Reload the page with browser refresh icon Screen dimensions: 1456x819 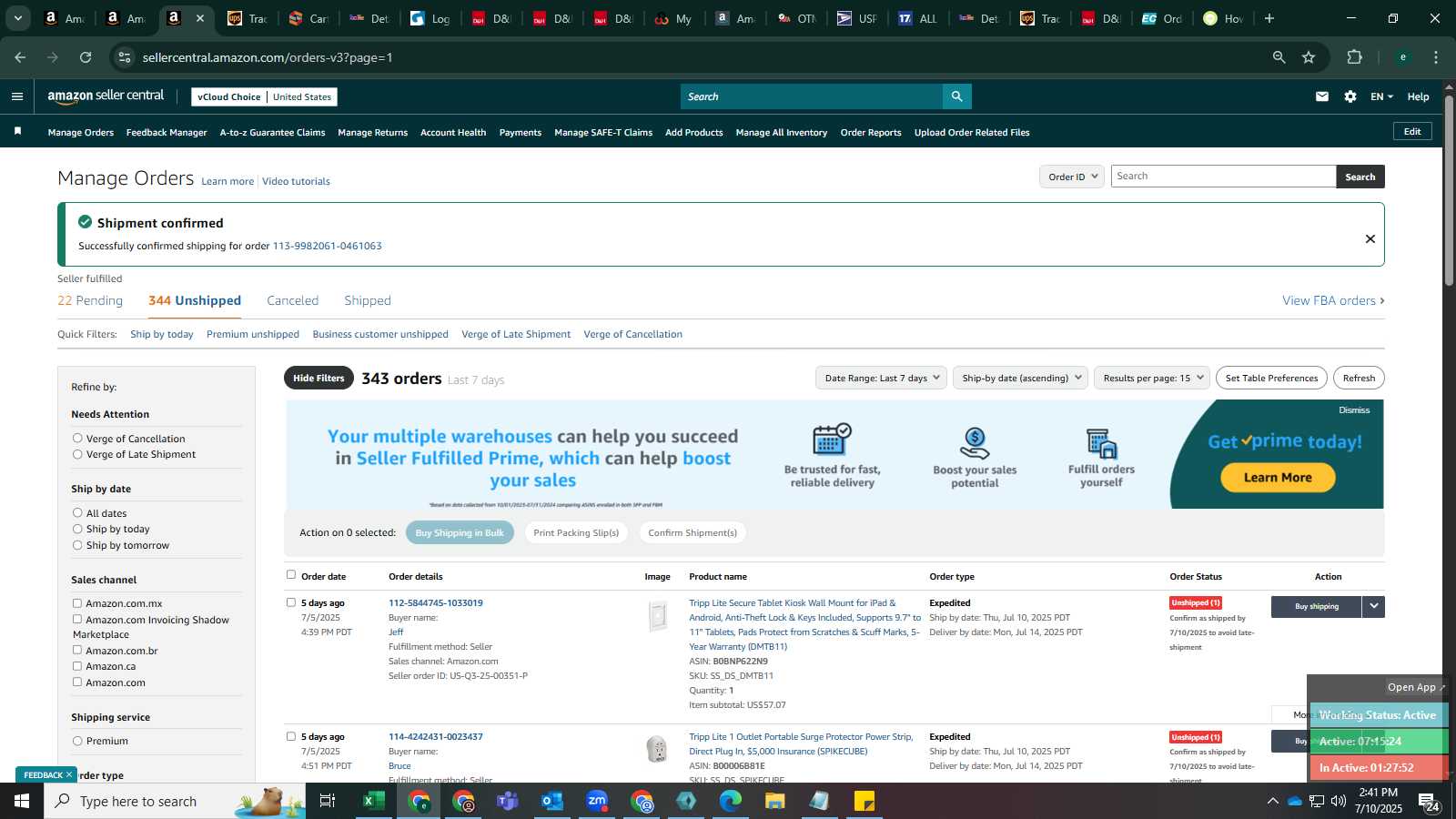pos(86,57)
